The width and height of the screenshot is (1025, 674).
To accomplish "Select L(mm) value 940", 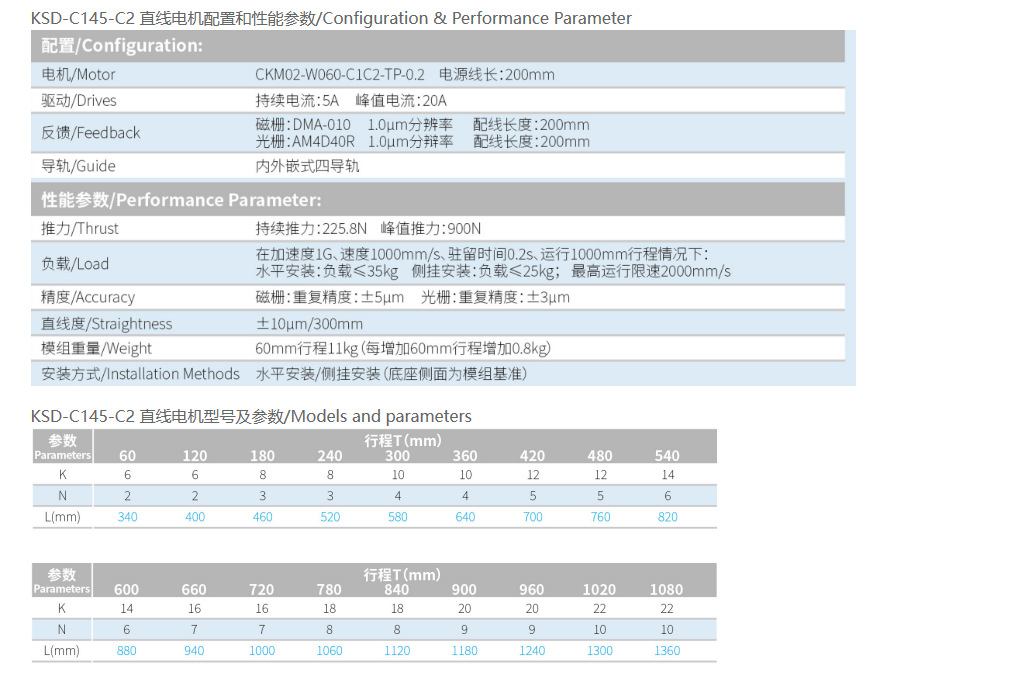I will (194, 651).
